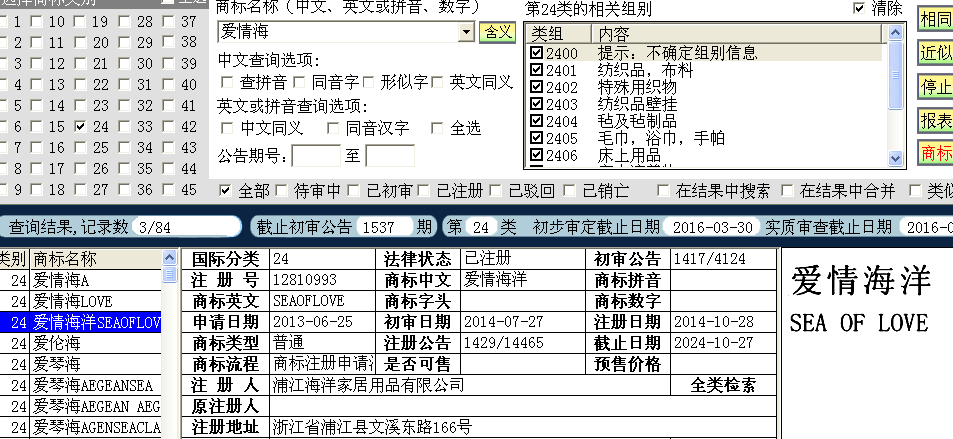The image size is (953, 439).
Task: Check class 35 checkbox
Action: 125,168
